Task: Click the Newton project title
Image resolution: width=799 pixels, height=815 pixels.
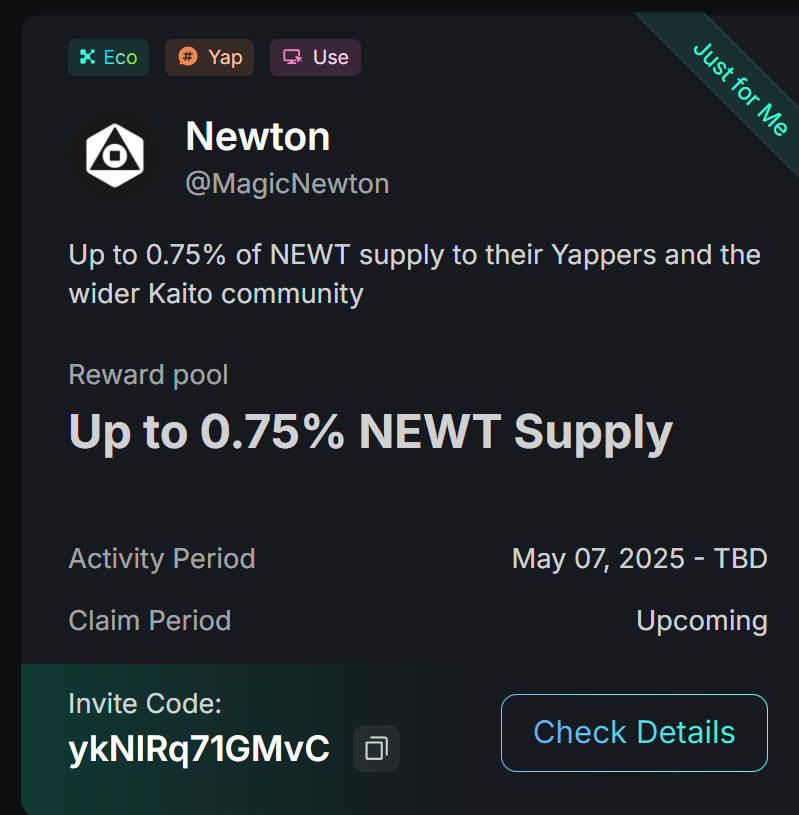Action: (258, 137)
